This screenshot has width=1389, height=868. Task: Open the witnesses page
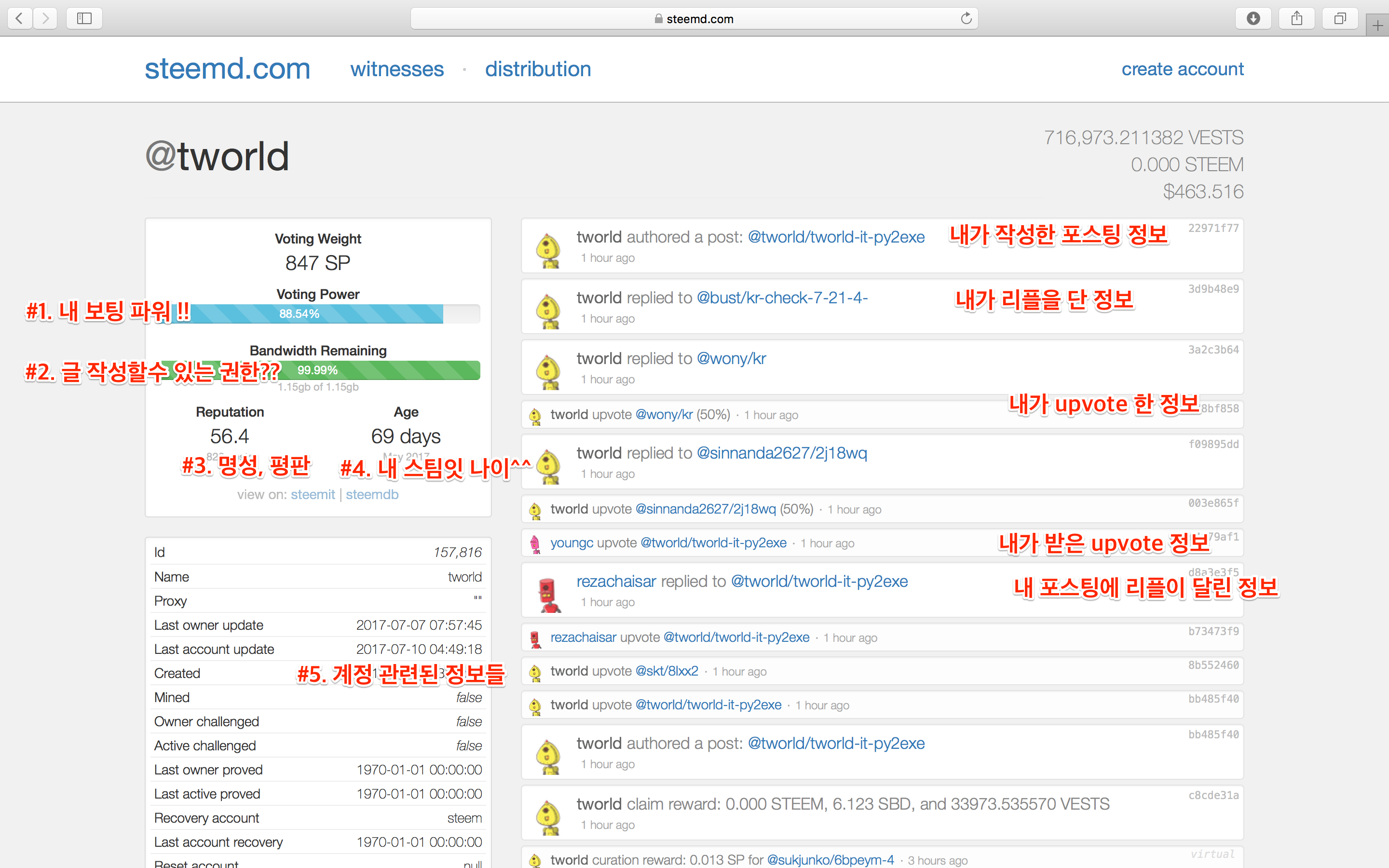[x=396, y=69]
